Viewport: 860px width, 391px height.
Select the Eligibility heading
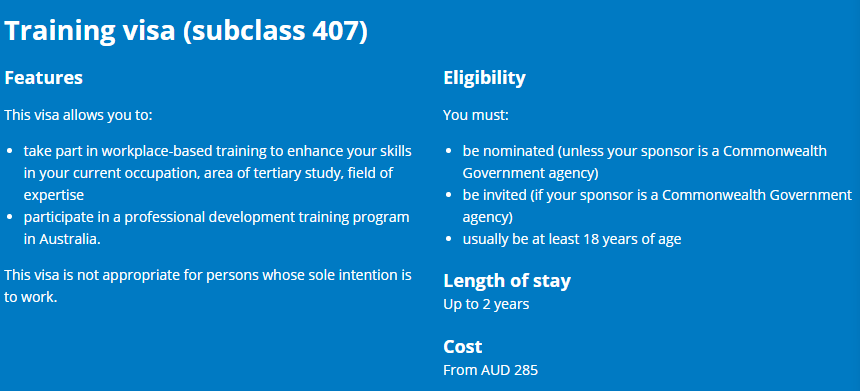(x=484, y=78)
